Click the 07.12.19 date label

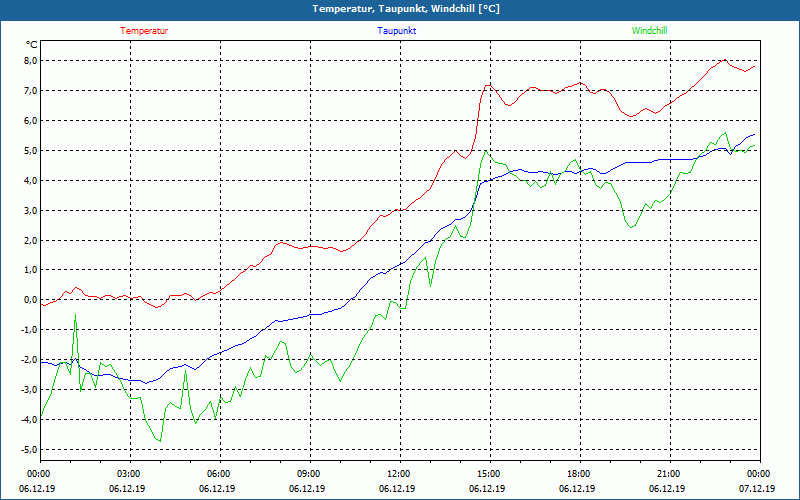(x=757, y=488)
